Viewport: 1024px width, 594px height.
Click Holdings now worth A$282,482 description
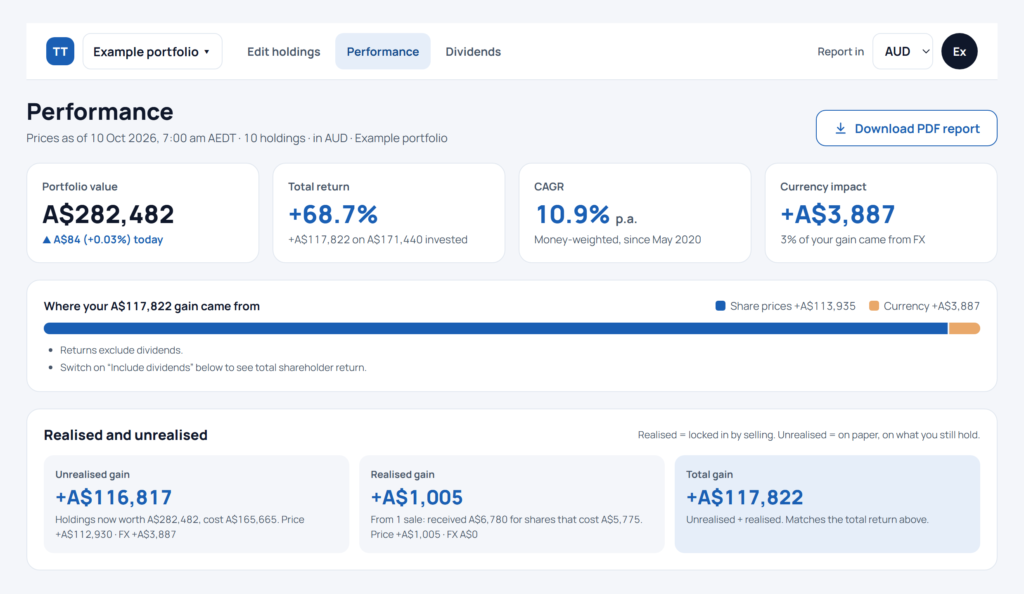pos(180,527)
